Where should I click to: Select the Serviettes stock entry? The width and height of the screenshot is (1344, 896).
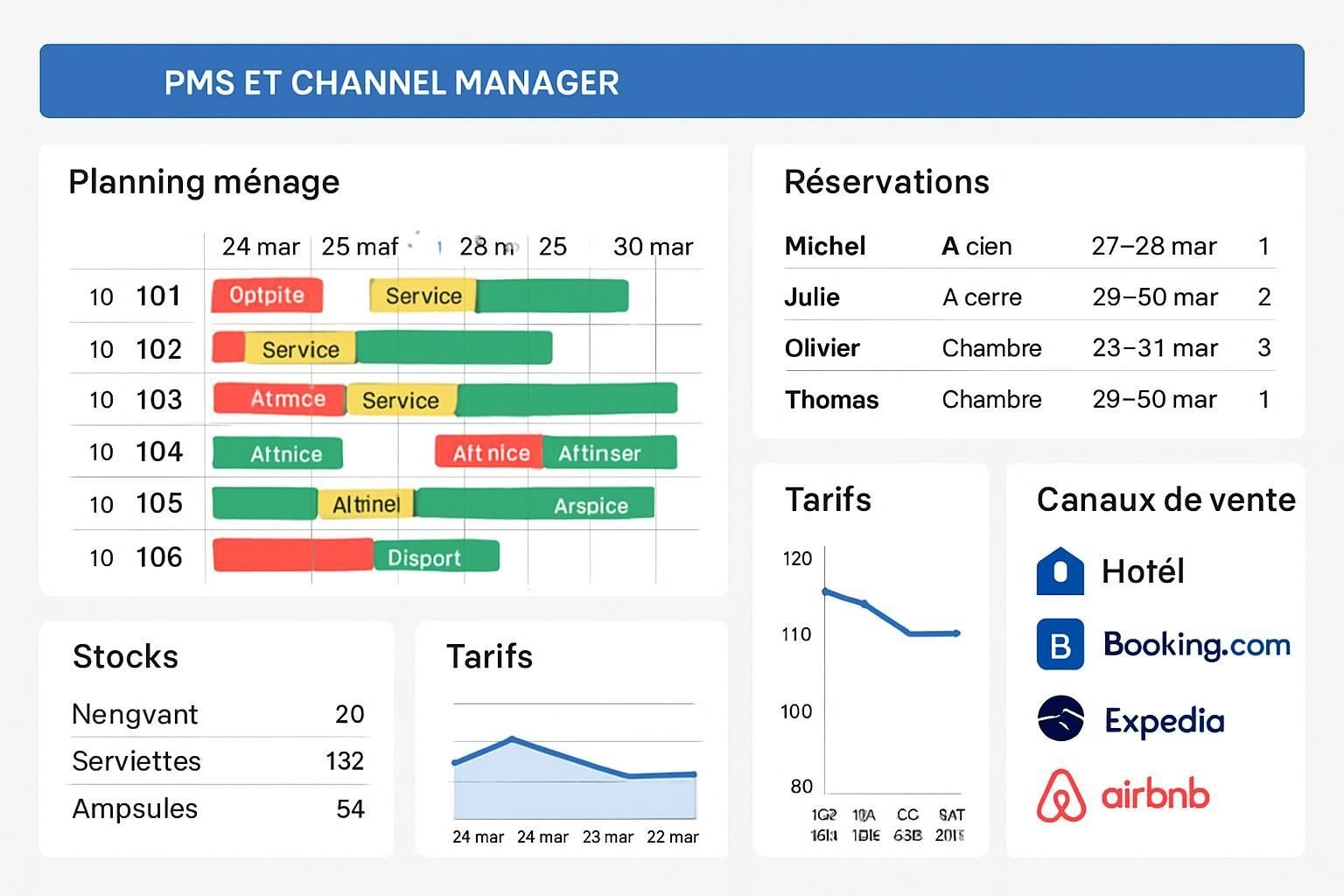[136, 761]
